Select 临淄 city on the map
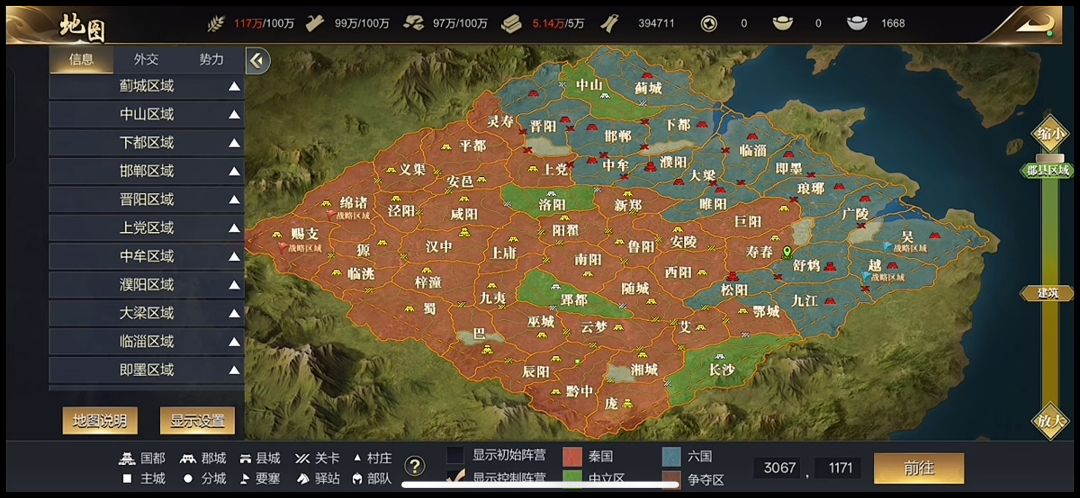This screenshot has height=498, width=1080. (x=753, y=149)
